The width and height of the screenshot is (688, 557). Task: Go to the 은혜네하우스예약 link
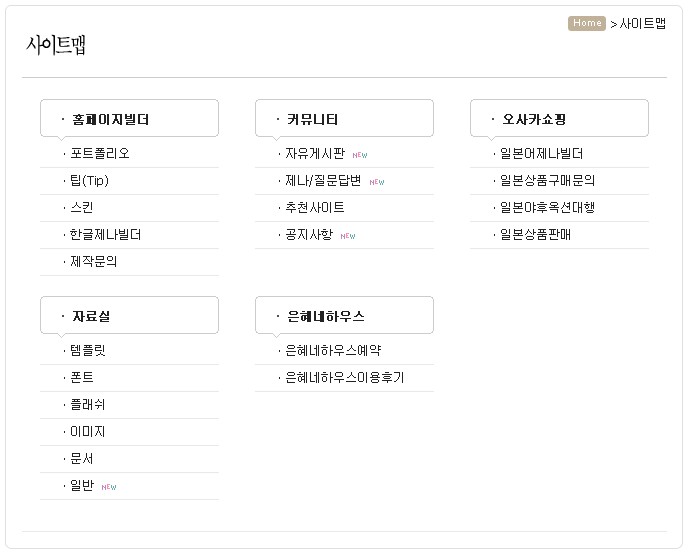[x=333, y=351]
